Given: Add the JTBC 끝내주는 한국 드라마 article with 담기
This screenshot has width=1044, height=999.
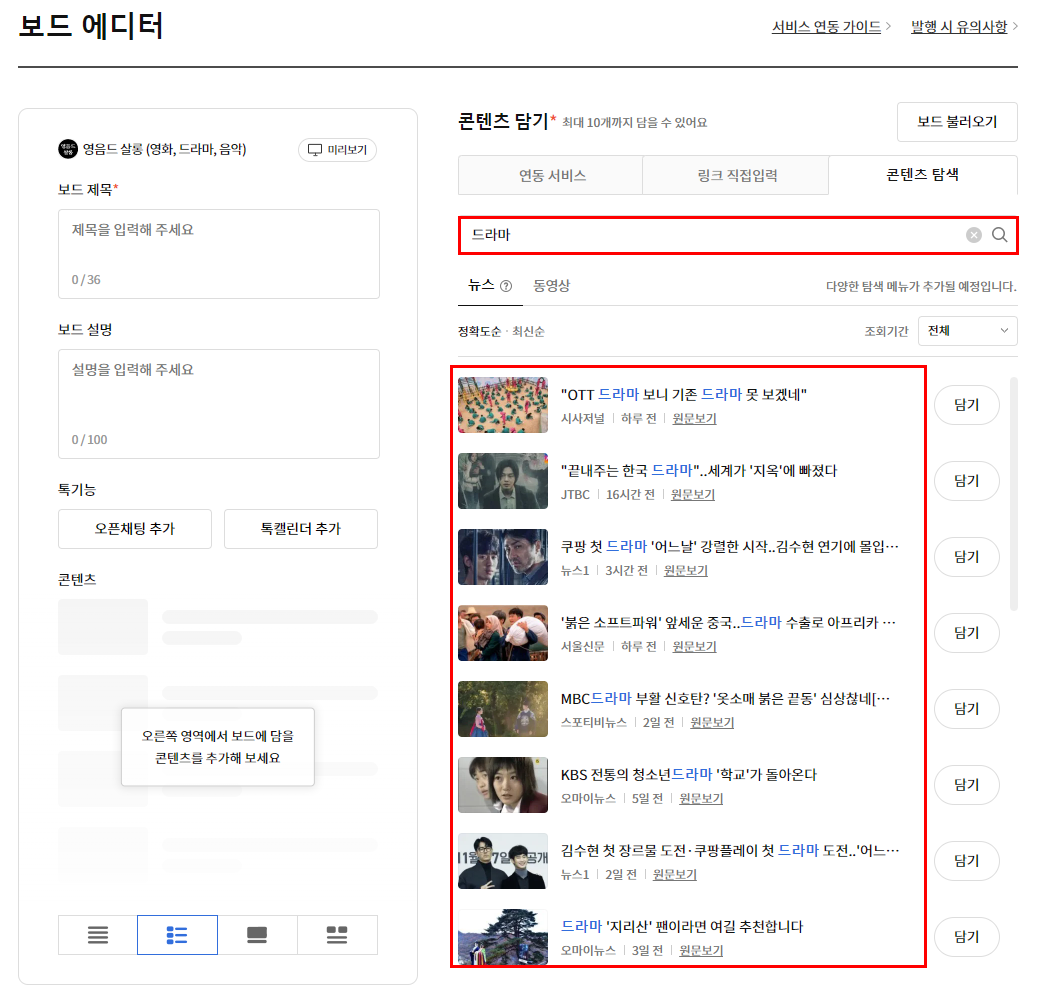Looking at the screenshot, I should pos(967,481).
